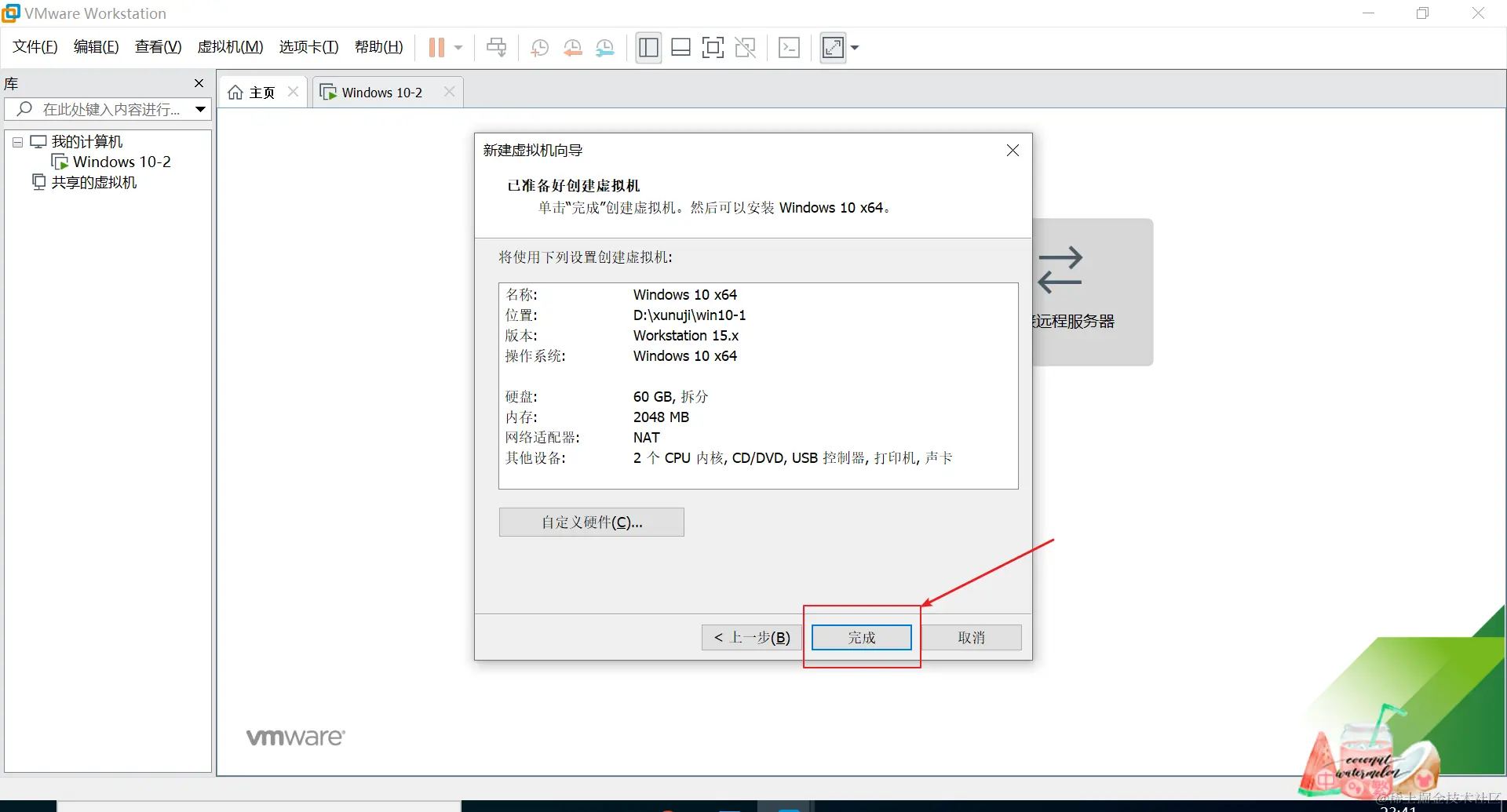The height and width of the screenshot is (812, 1507).
Task: Close the library panel
Action: [x=199, y=83]
